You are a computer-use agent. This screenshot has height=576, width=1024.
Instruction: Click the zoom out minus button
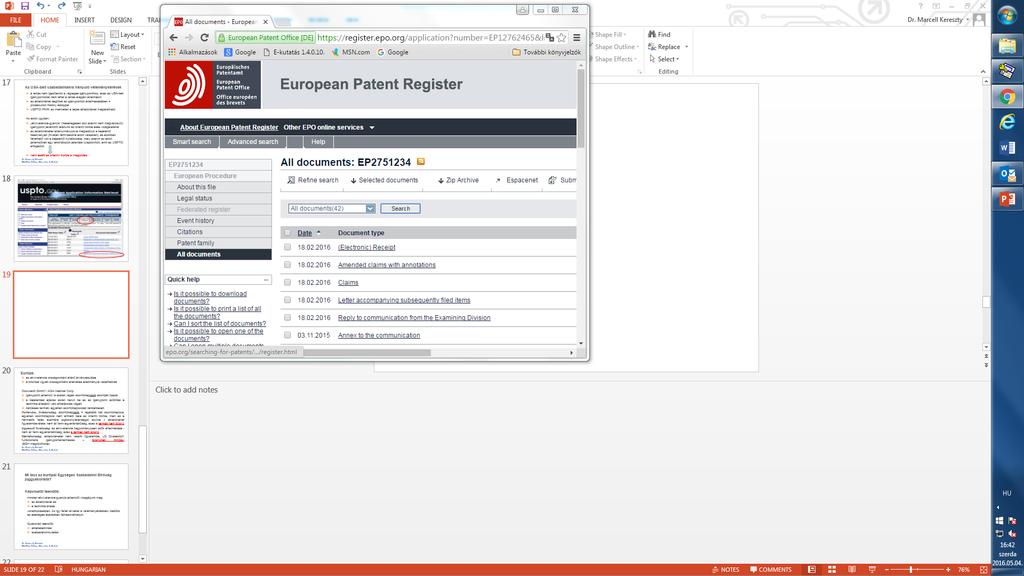pos(887,569)
